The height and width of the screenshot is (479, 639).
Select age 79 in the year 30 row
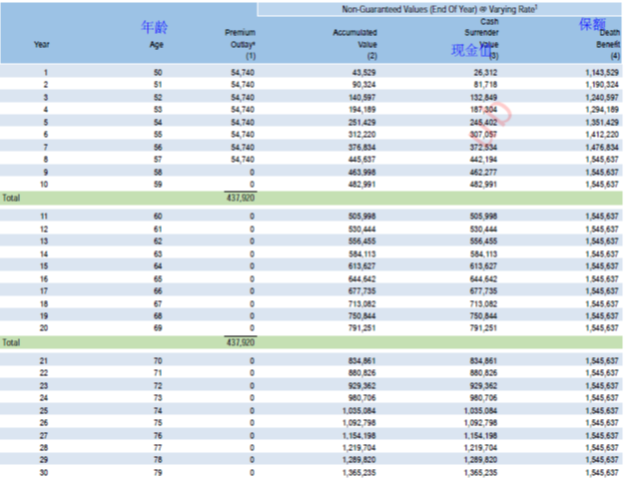click(x=158, y=473)
